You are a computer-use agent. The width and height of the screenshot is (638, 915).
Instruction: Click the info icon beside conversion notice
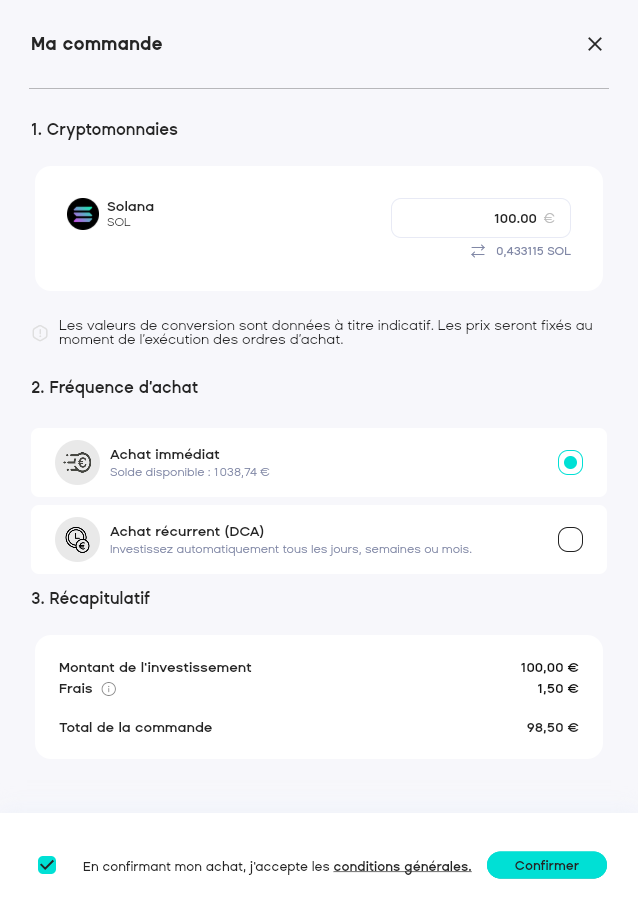click(40, 333)
